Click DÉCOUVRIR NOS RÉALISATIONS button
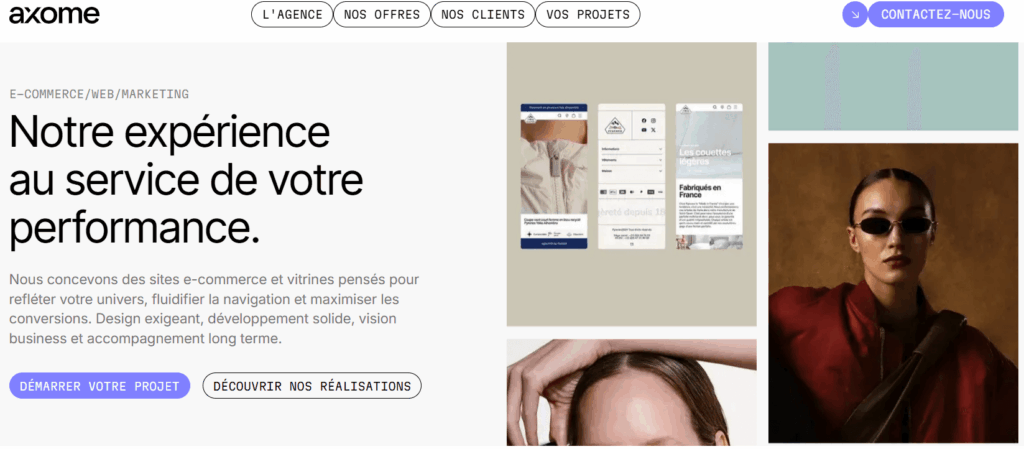Viewport: 1024px width, 449px height. tap(312, 386)
